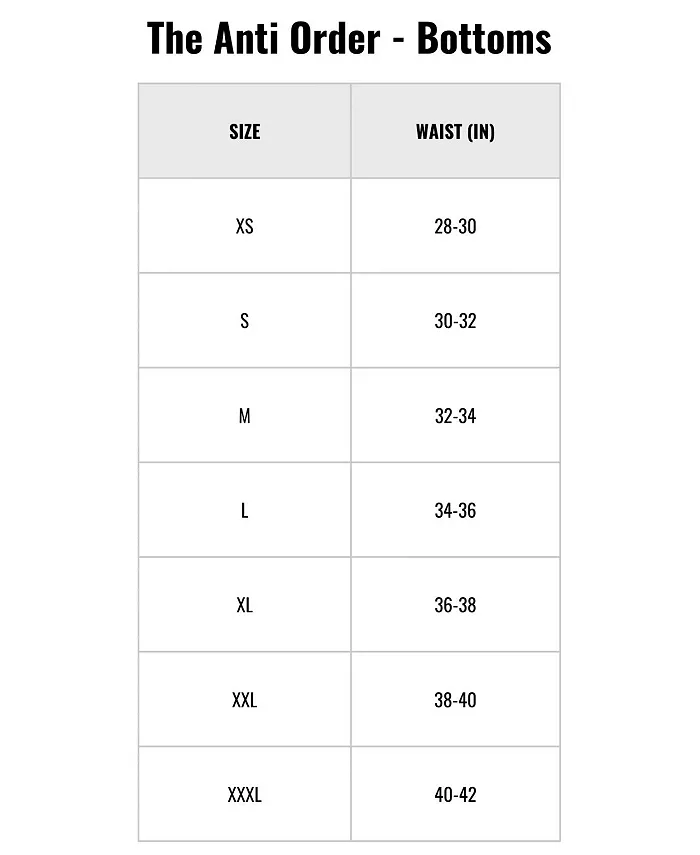
Task: Click the 40-42 waist measurement
Action: 455,795
